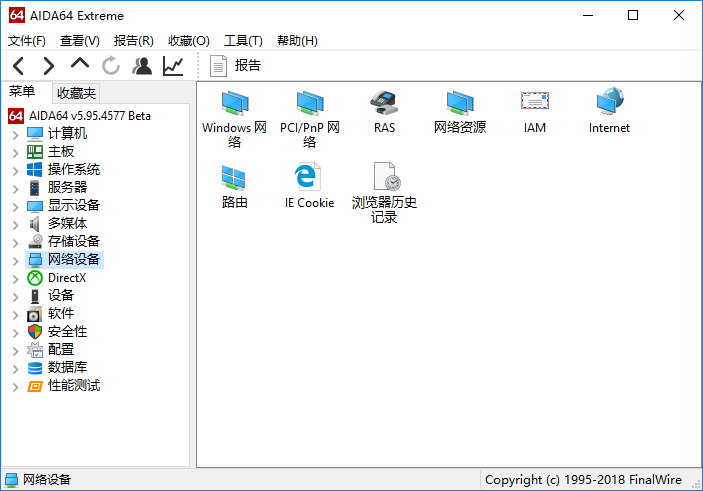Expand the DirectX tree node
The height and width of the screenshot is (491, 703).
16,279
